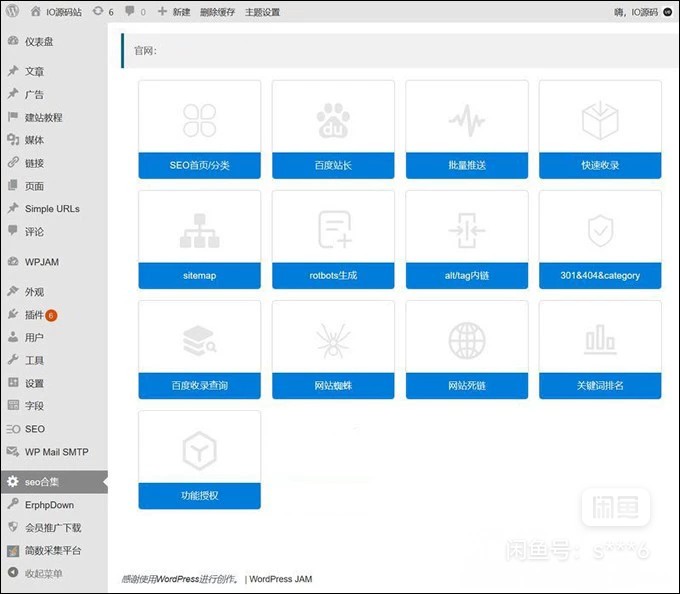Open the updates indicator showing 6
Image resolution: width=680 pixels, height=594 pixels.
[x=103, y=12]
